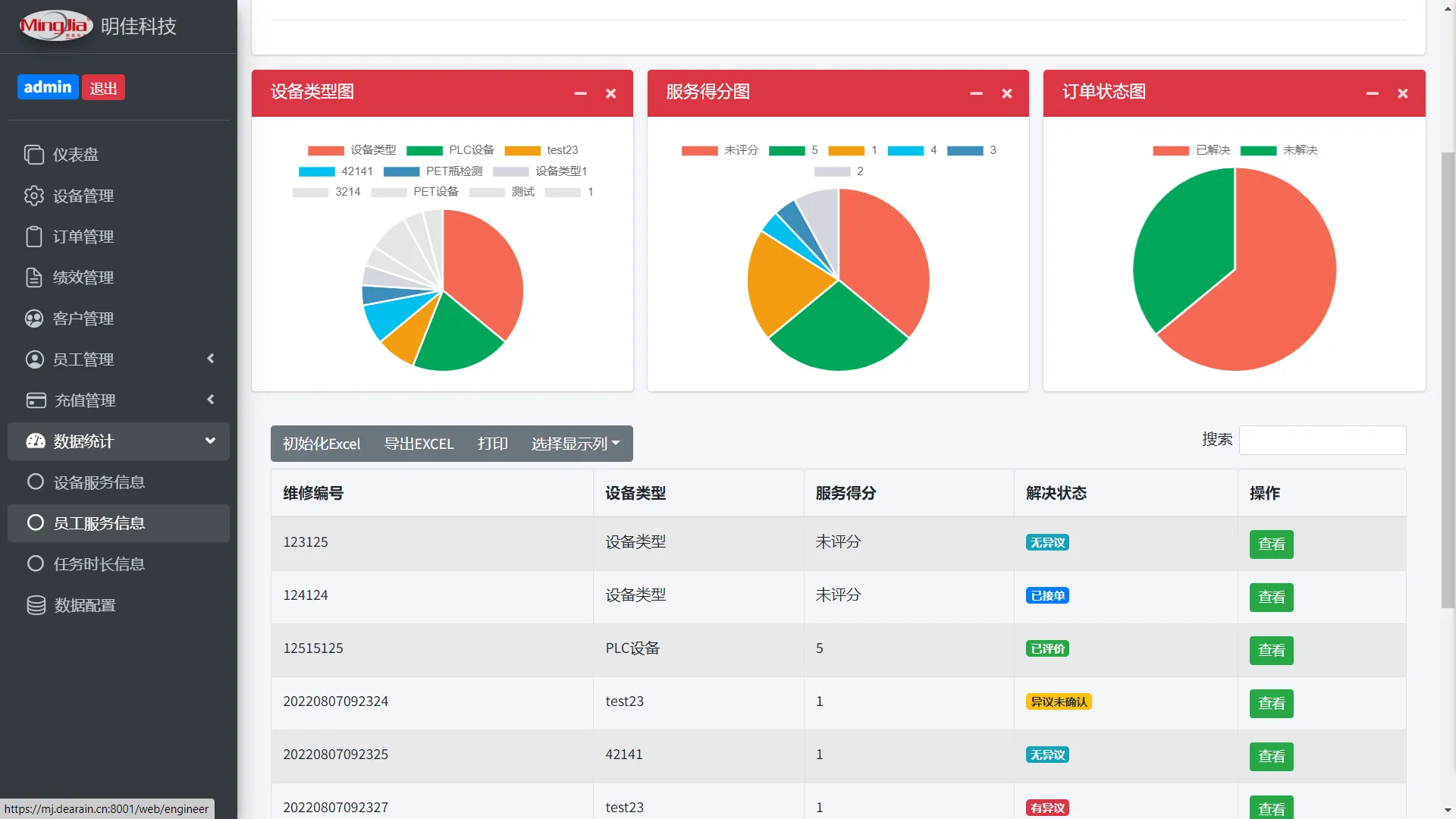Open the 选择显示列 dropdown
1456x819 pixels.
coord(575,444)
